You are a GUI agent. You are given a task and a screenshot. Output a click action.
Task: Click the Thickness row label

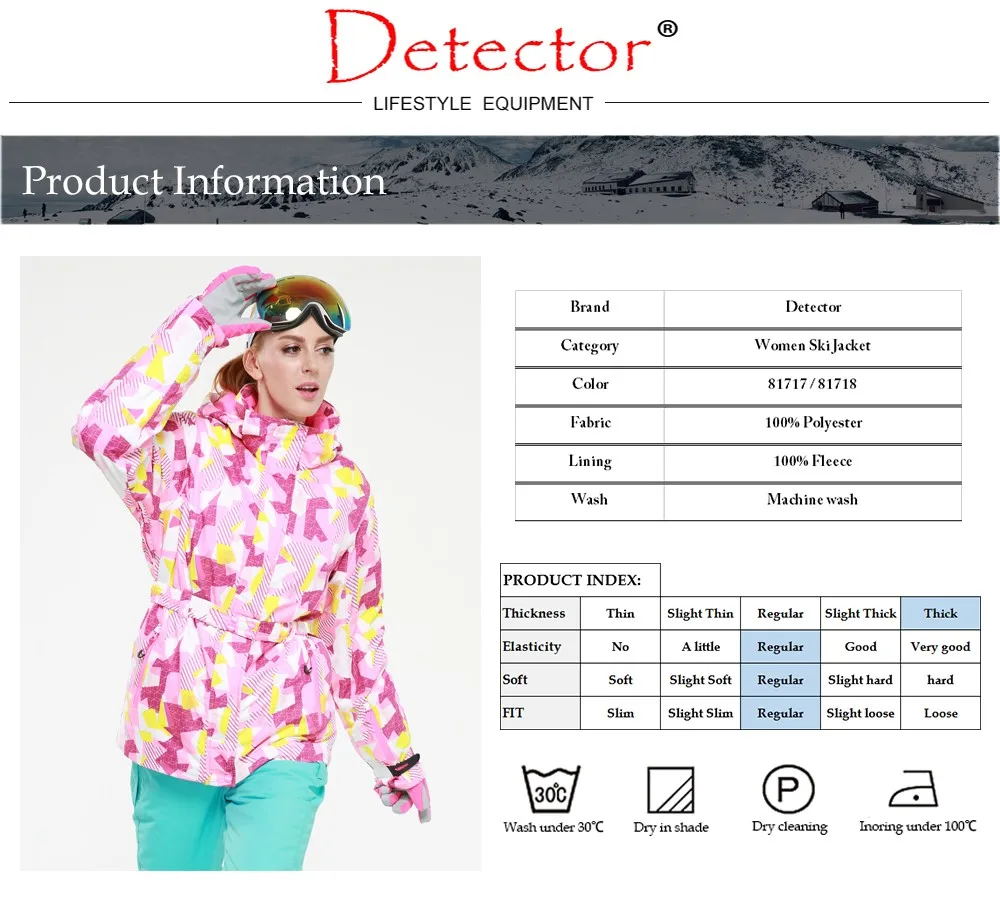click(540, 613)
